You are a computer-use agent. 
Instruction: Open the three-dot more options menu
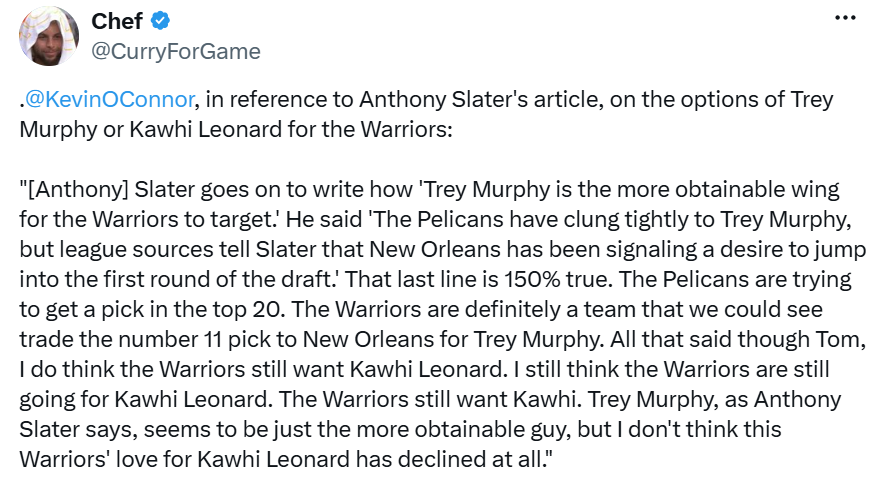[x=845, y=18]
